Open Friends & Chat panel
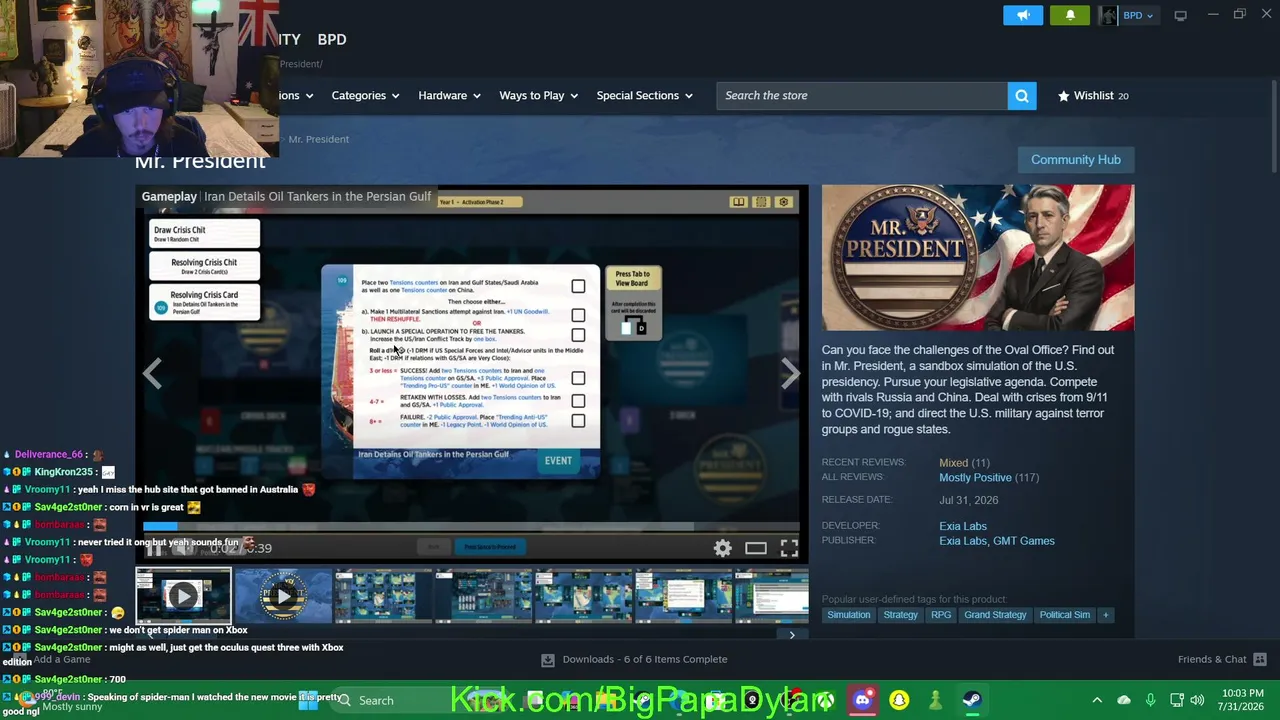The height and width of the screenshot is (720, 1280). tap(1222, 660)
